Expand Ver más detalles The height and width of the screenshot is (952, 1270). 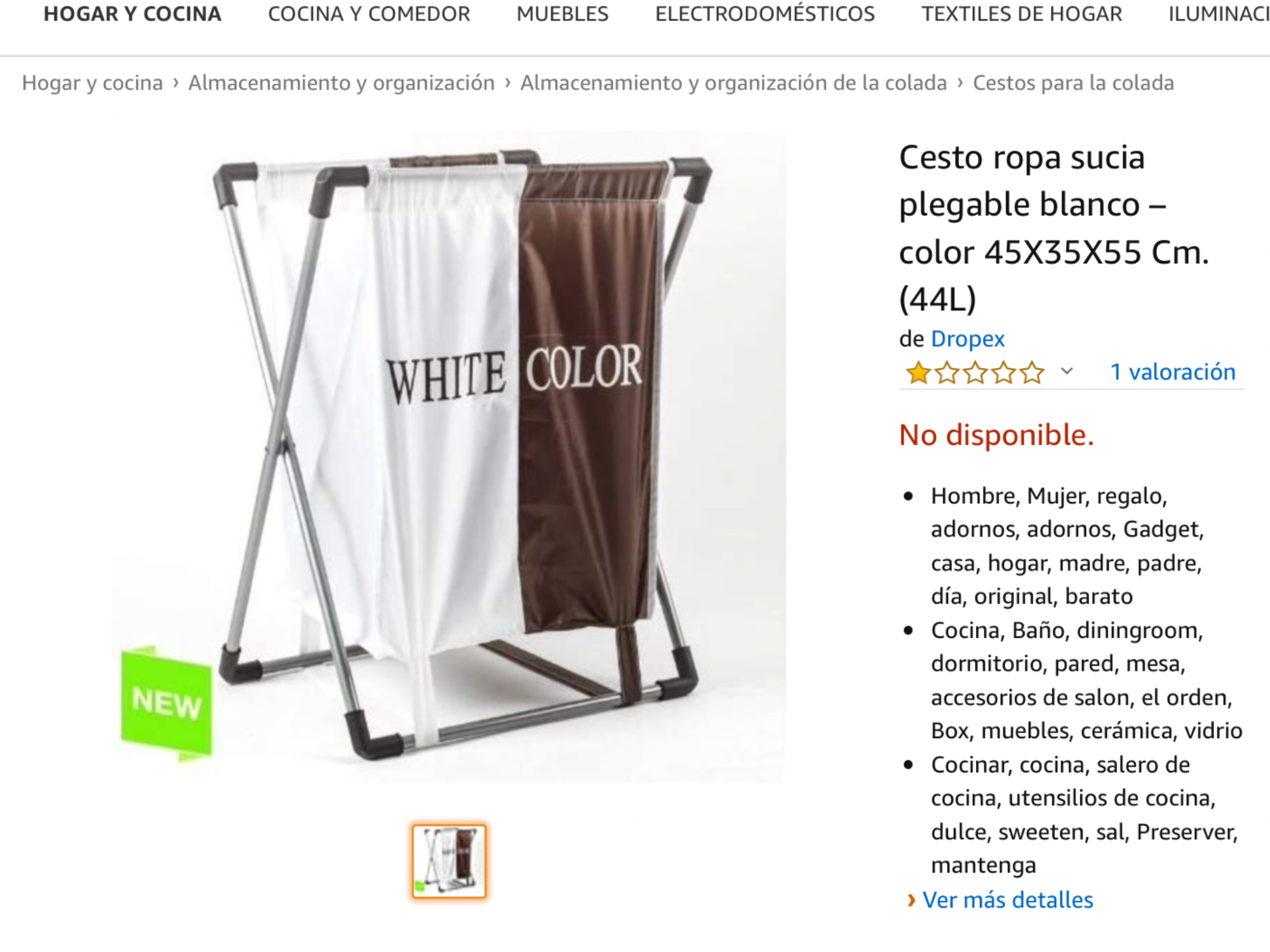(1007, 900)
